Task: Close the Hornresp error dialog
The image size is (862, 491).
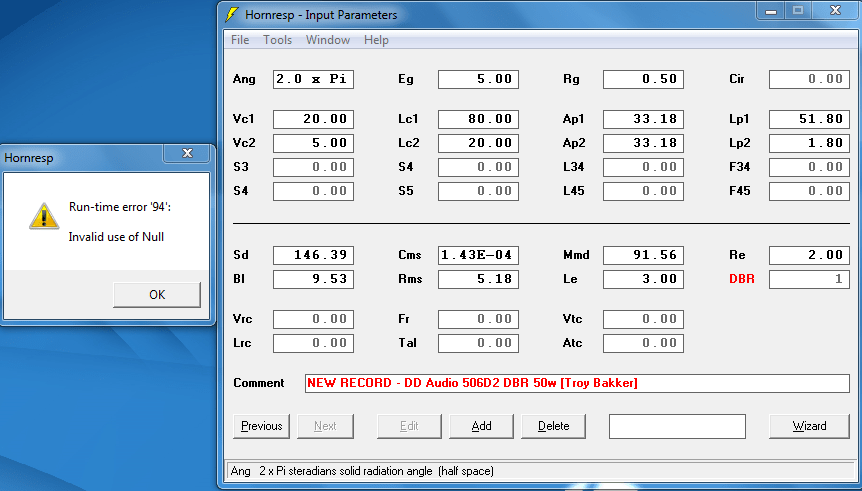Action: (187, 153)
